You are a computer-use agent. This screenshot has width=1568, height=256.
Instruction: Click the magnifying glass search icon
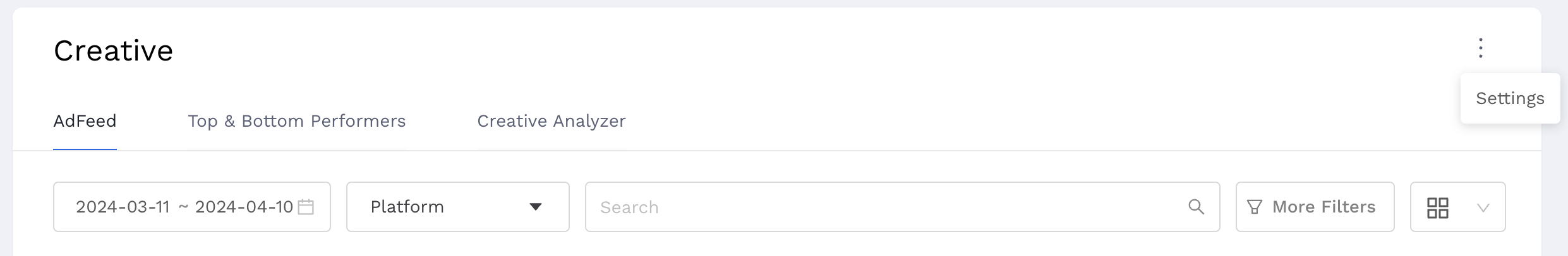click(1196, 207)
